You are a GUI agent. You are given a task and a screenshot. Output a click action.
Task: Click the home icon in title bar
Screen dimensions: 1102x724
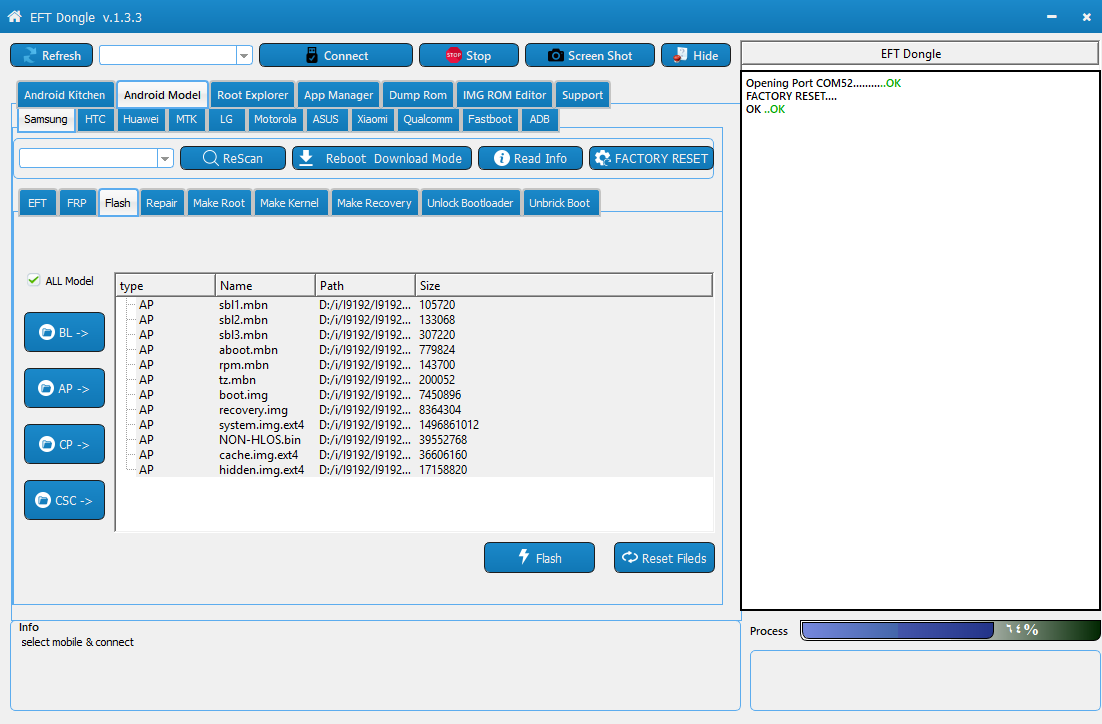tap(14, 16)
